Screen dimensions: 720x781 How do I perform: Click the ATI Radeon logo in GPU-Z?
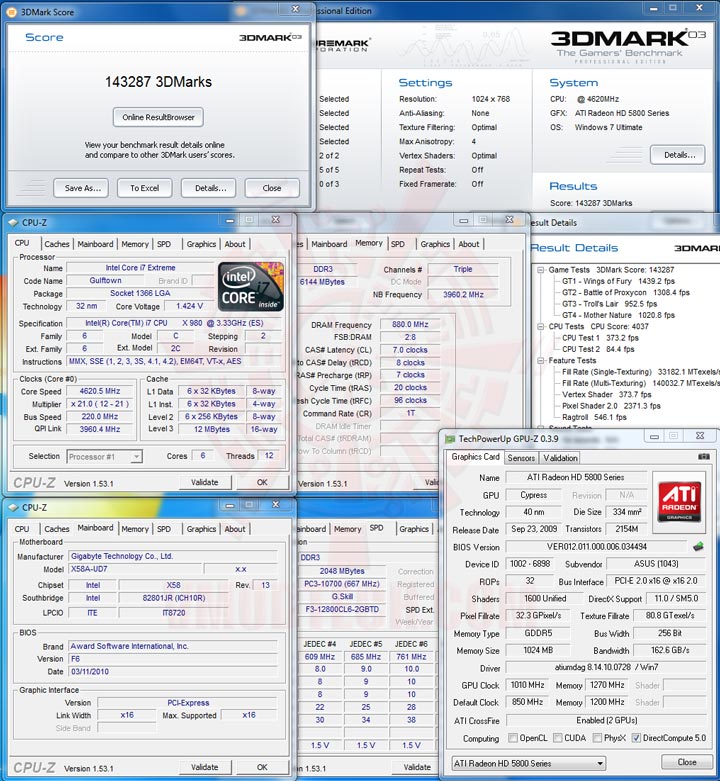tap(680, 502)
